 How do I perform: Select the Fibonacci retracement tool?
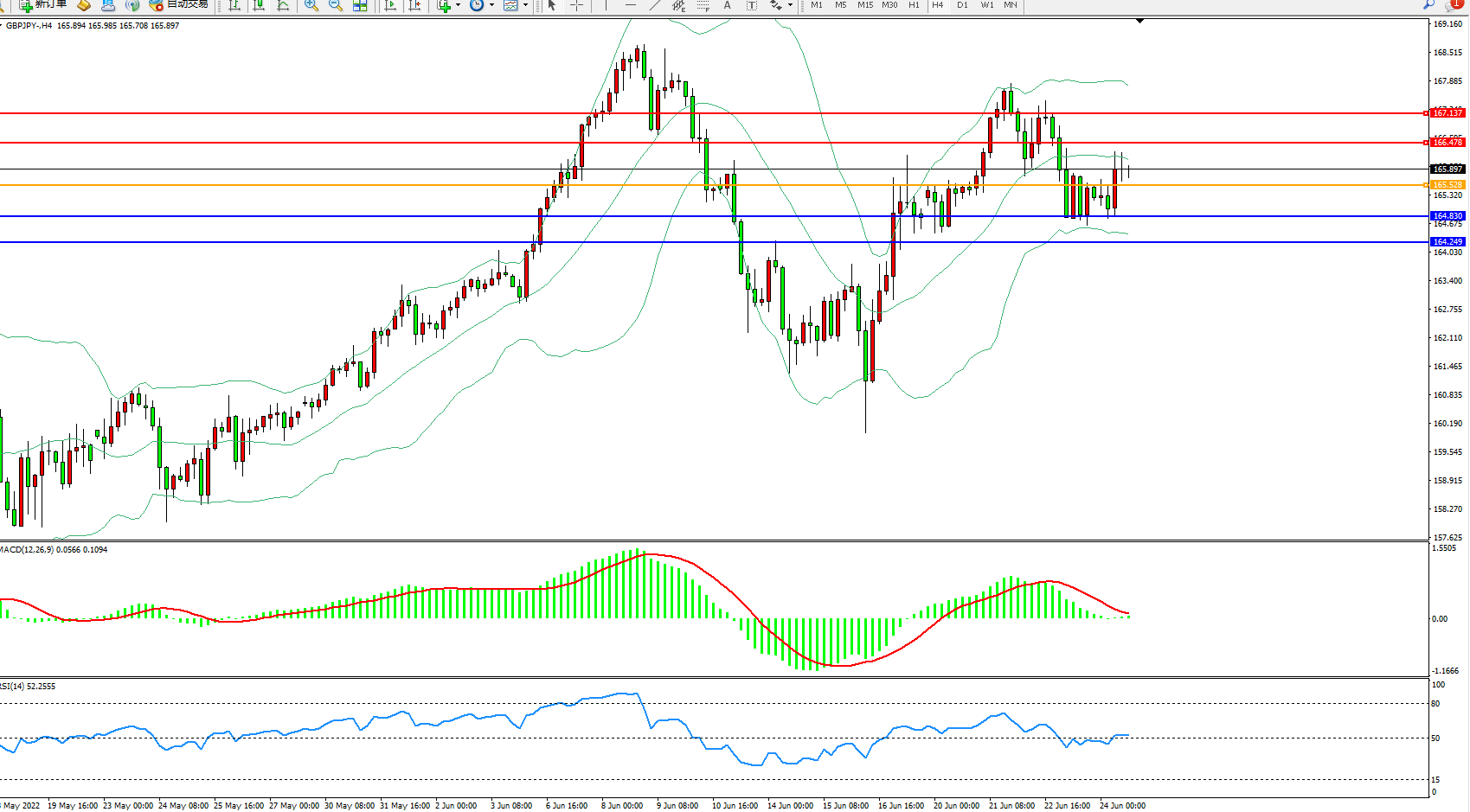(x=703, y=5)
